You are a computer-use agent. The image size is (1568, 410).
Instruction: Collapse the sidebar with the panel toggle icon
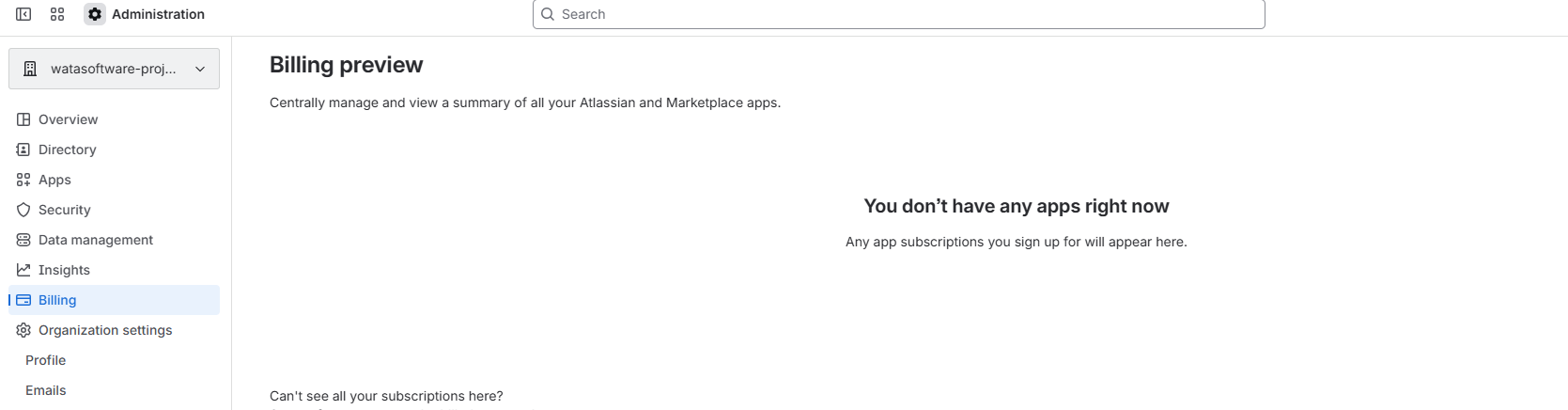(23, 14)
